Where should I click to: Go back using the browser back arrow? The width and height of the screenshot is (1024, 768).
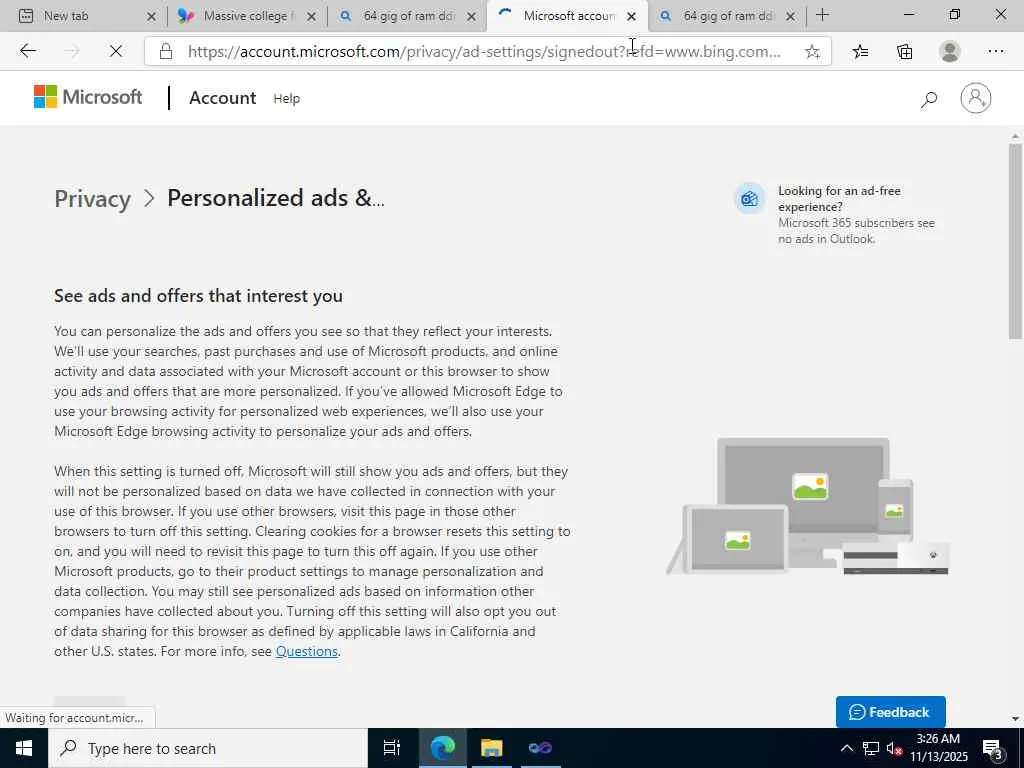click(27, 51)
